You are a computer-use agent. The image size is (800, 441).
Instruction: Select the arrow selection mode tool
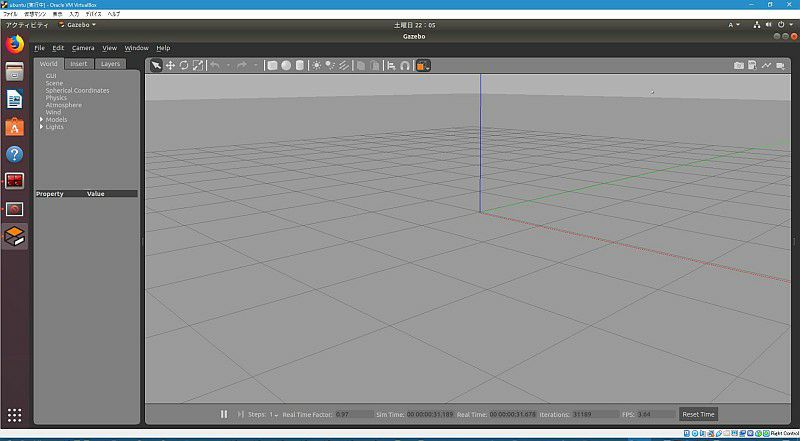pos(156,65)
